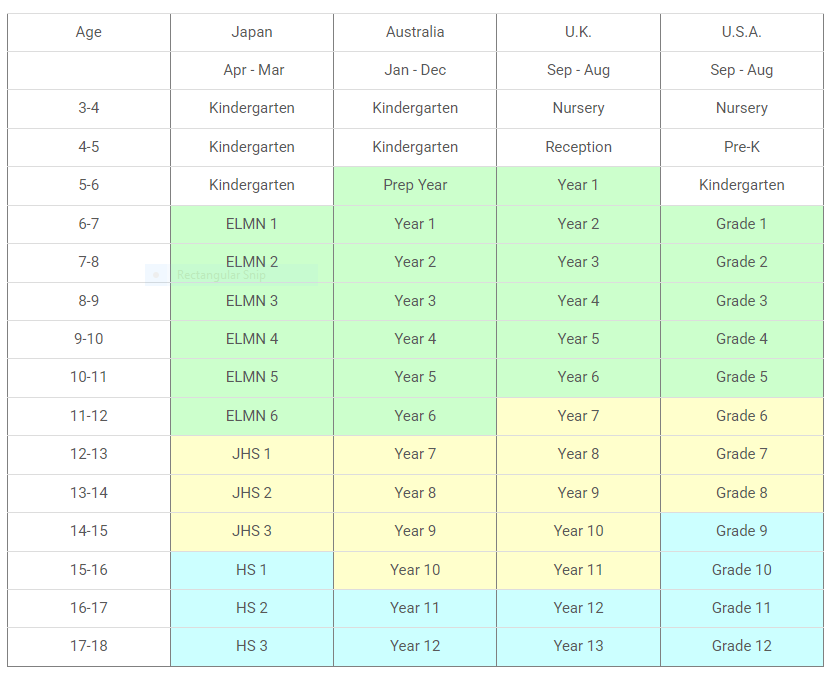Screen dimensions: 830x678
Task: Click the Reception cell in U.K. column
Action: [578, 147]
